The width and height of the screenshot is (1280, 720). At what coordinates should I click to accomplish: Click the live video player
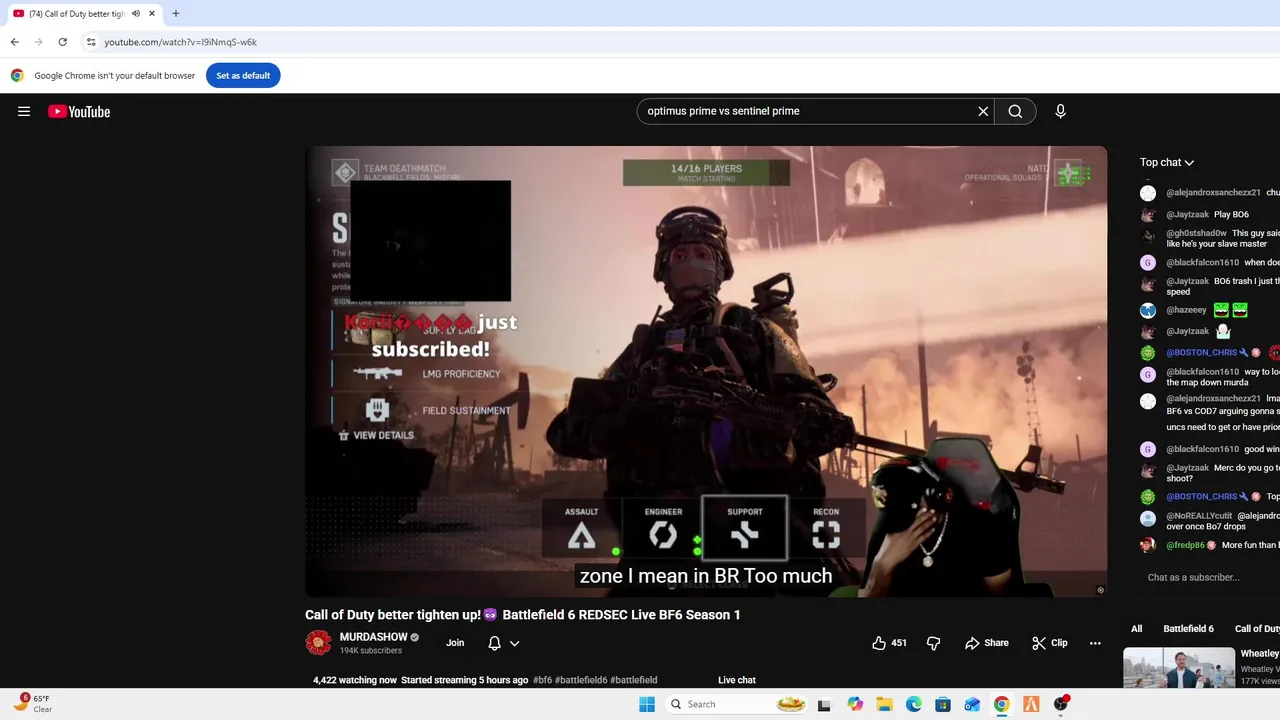tap(706, 371)
